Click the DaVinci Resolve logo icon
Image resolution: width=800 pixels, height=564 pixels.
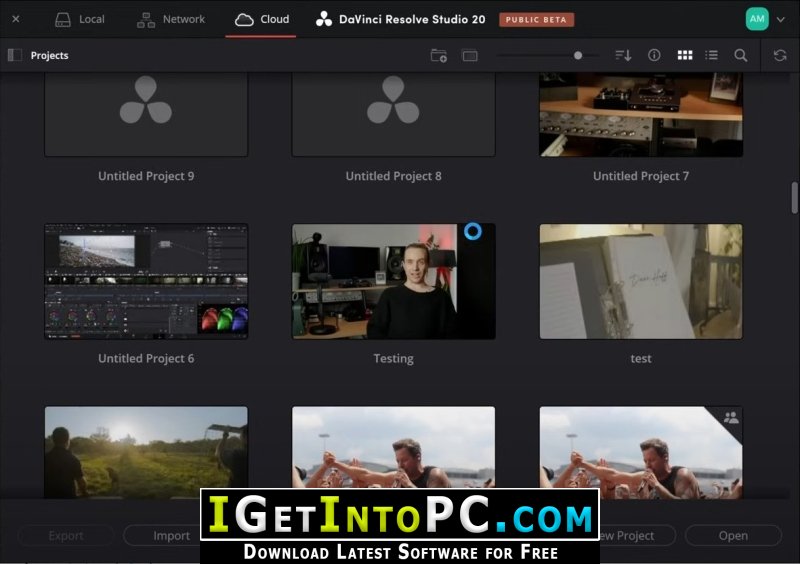pyautogui.click(x=323, y=19)
